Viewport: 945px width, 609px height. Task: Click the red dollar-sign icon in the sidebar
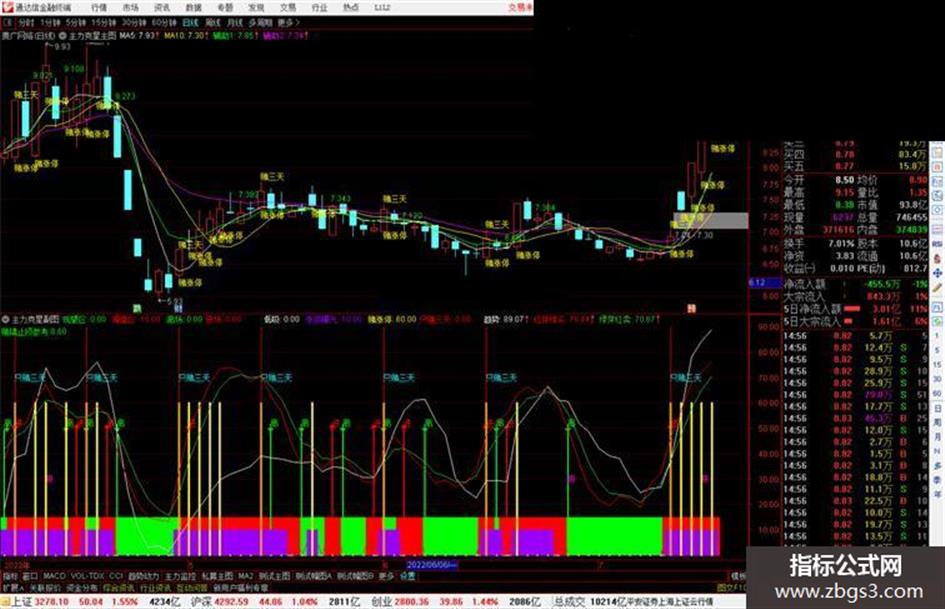[937, 259]
